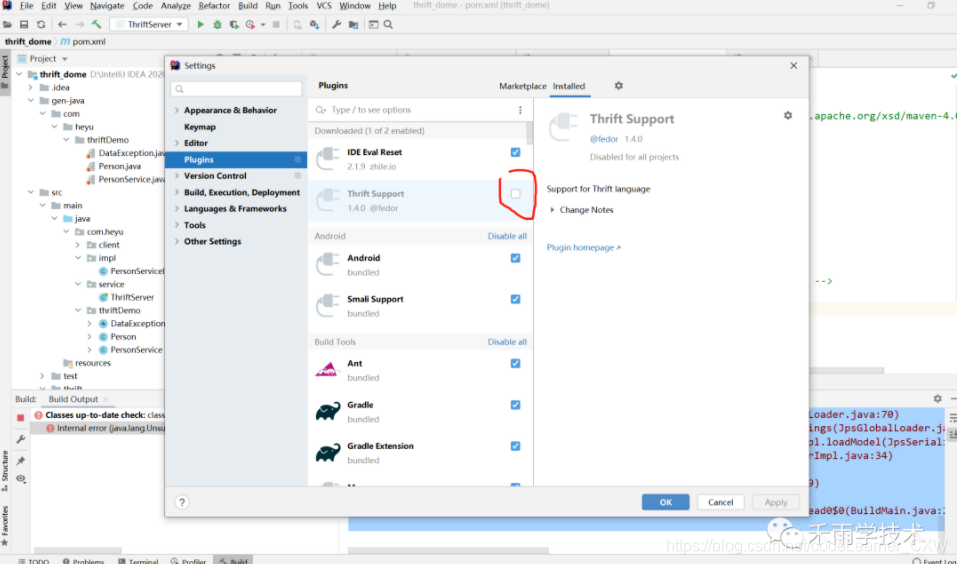Select the Ant plugin icon
This screenshot has width=957, height=564.
(x=328, y=370)
